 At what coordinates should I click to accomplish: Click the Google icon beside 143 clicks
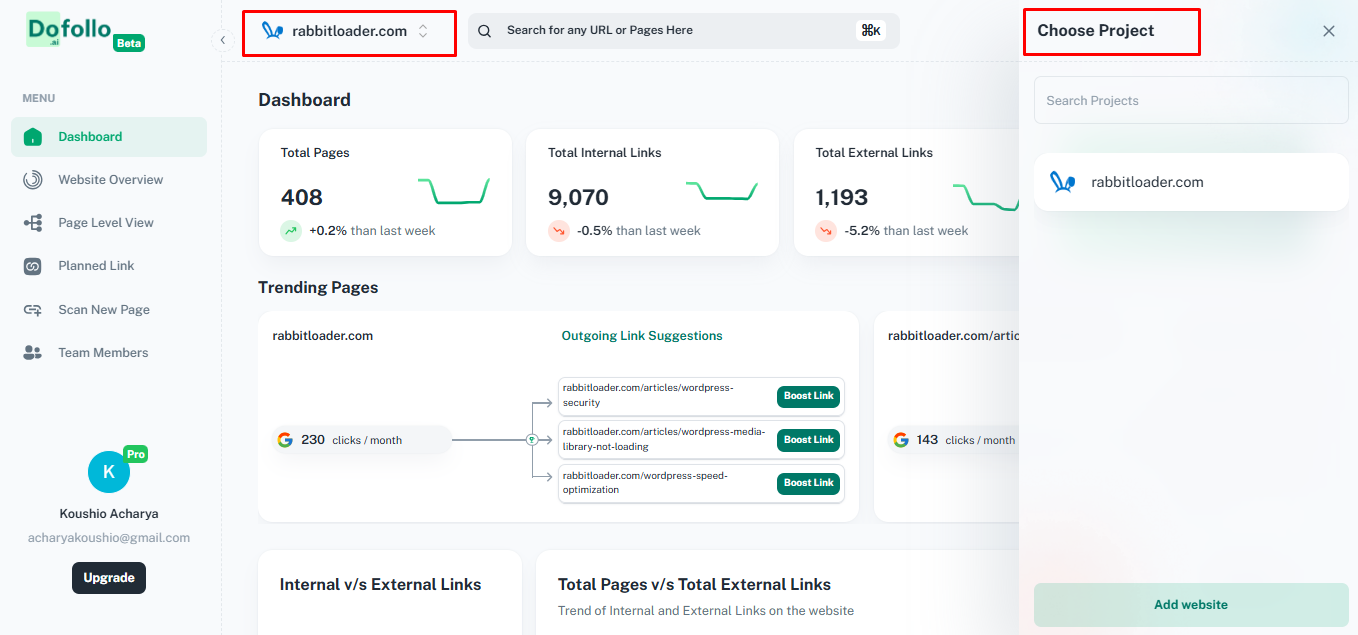[901, 440]
